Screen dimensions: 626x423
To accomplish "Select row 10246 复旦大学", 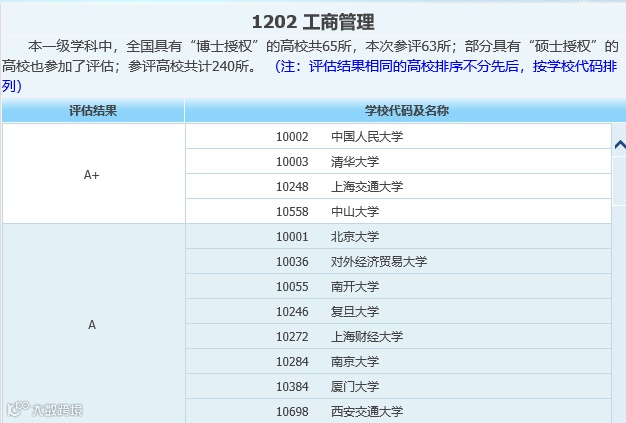I will tap(398, 311).
